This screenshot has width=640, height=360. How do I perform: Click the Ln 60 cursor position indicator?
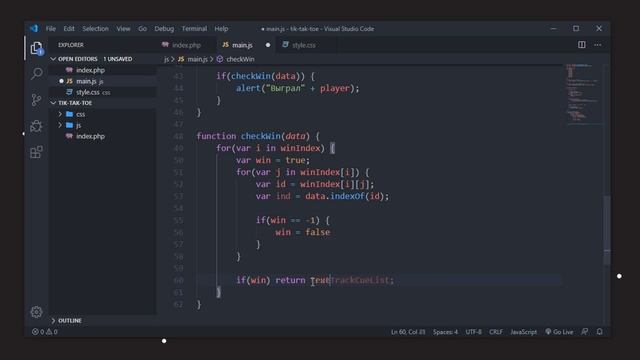pos(408,332)
